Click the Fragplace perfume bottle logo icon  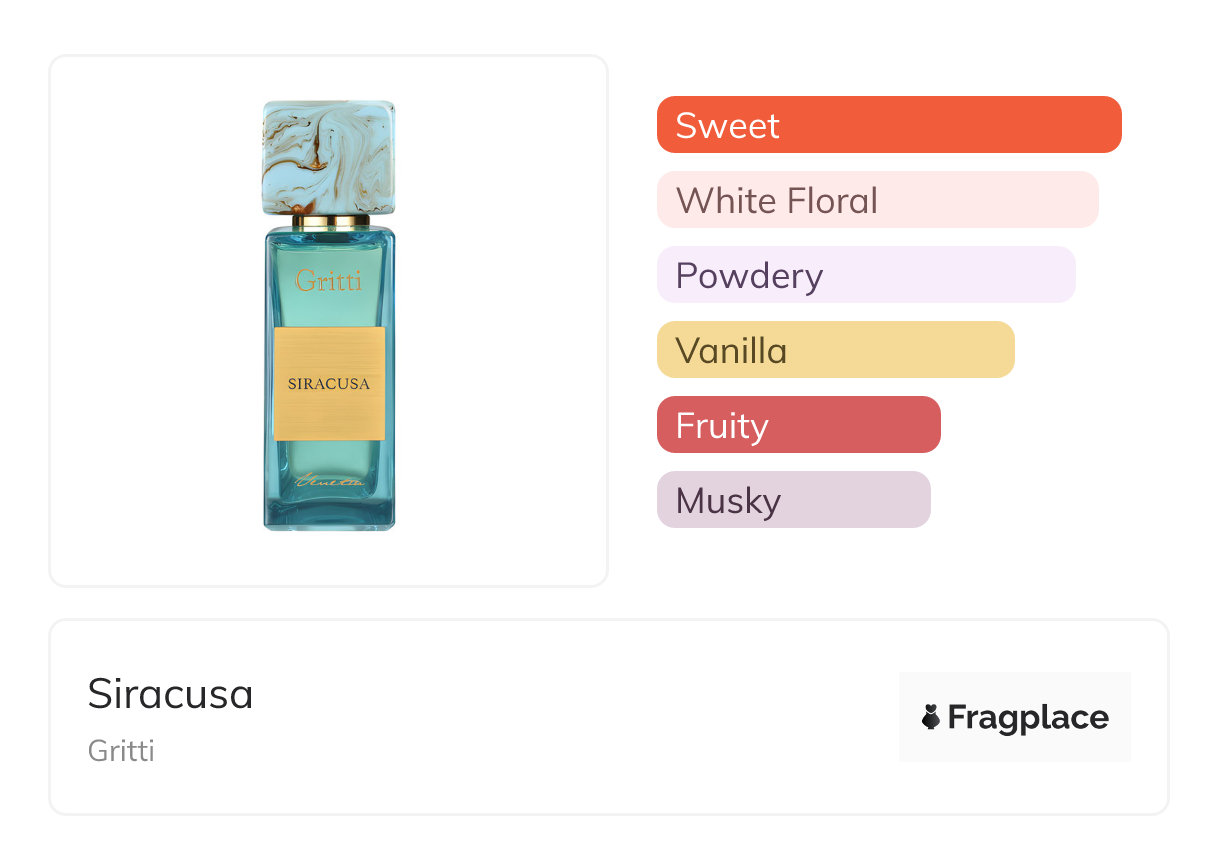click(x=931, y=717)
